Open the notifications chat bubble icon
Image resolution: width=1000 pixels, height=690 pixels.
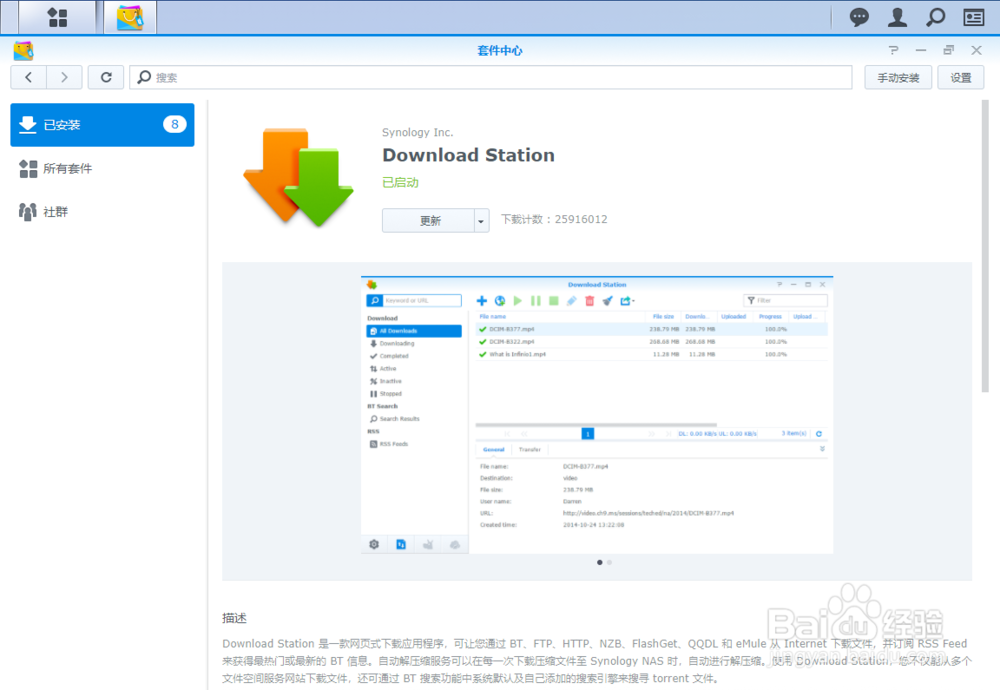tap(859, 17)
